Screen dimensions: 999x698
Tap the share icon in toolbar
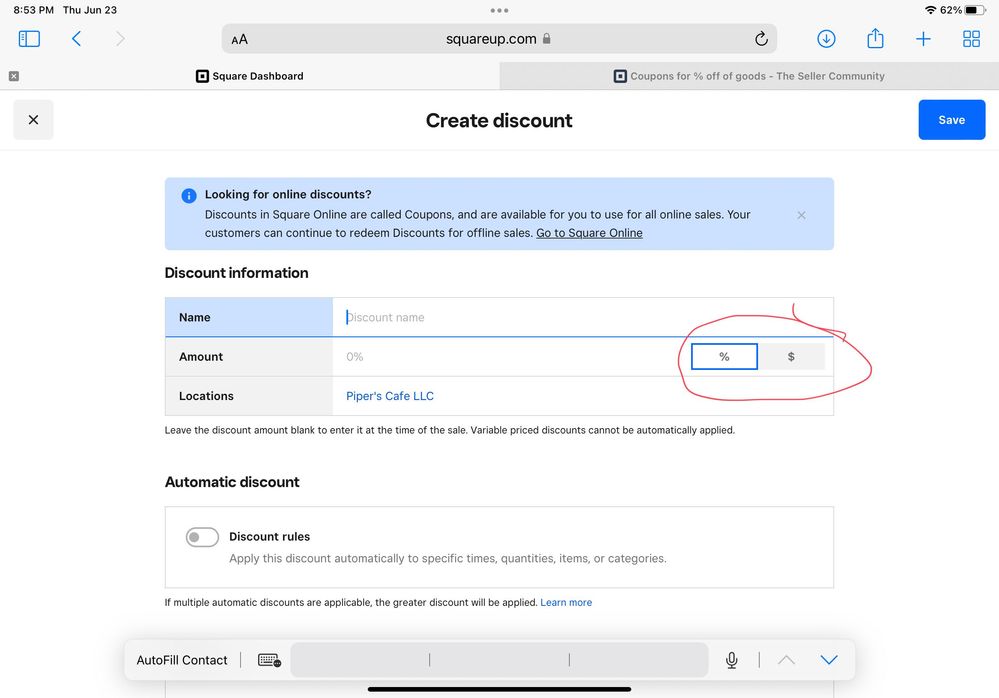click(875, 38)
